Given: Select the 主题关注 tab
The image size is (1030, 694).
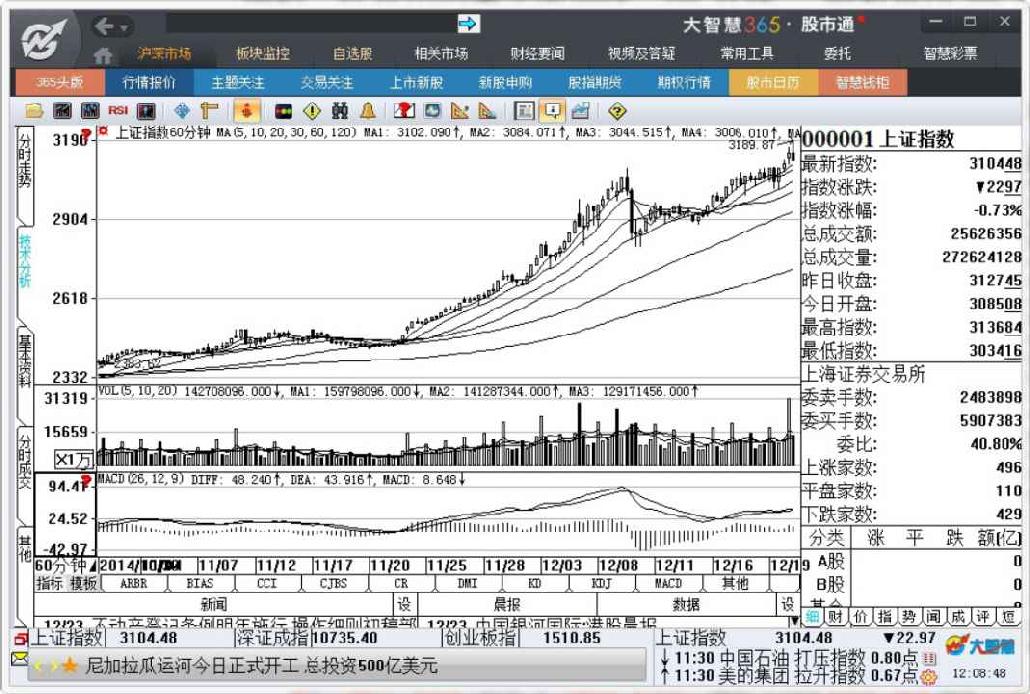Looking at the screenshot, I should click(x=238, y=82).
